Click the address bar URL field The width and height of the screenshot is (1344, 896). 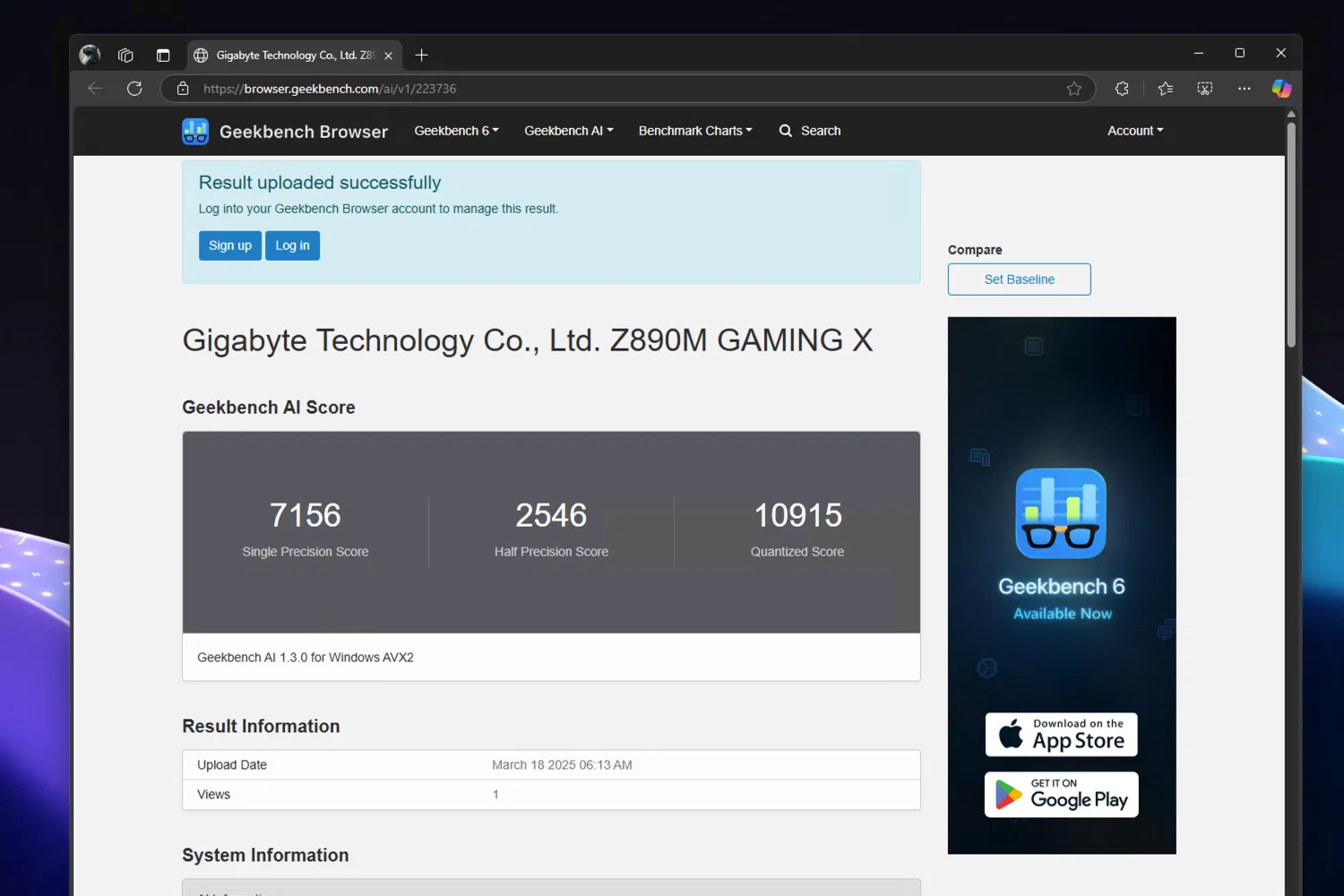tap(627, 89)
